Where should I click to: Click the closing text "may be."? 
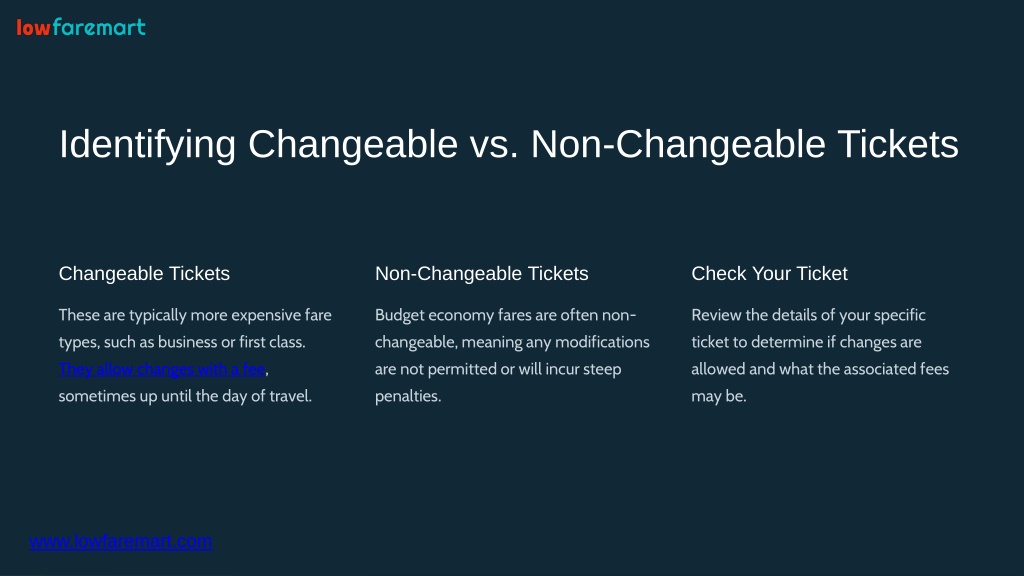(x=719, y=396)
